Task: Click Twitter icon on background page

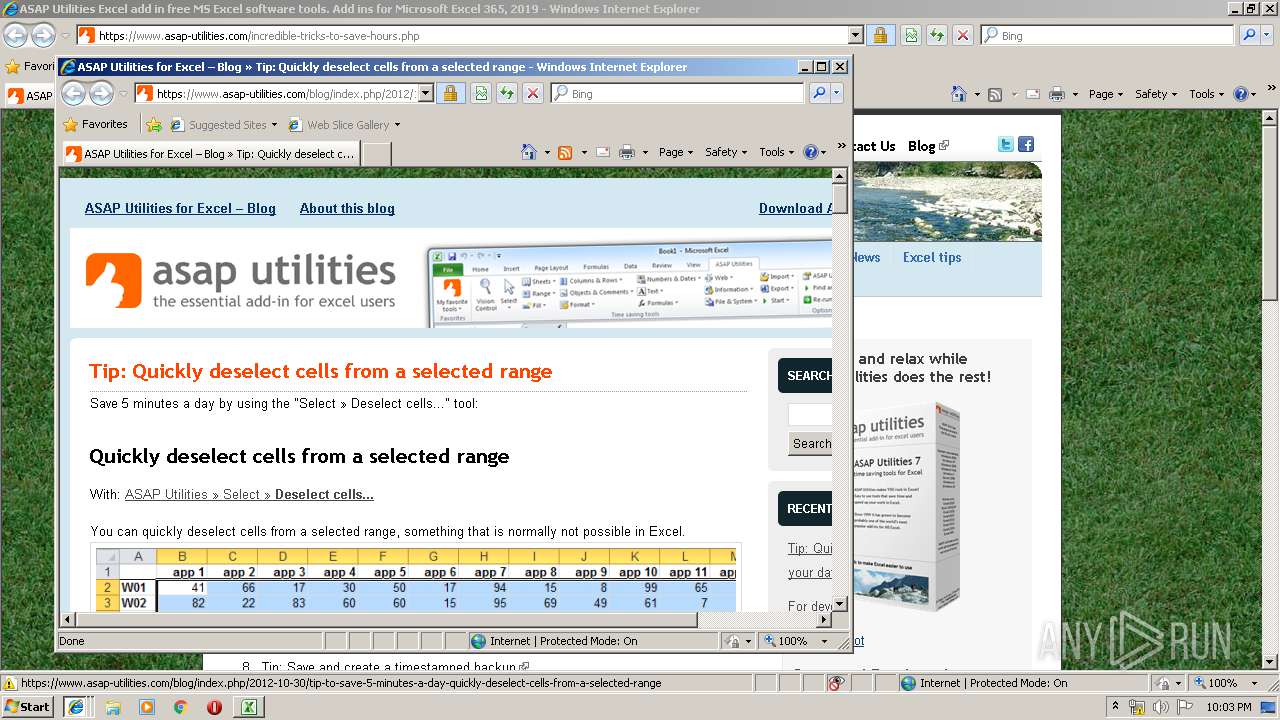Action: tap(1006, 145)
